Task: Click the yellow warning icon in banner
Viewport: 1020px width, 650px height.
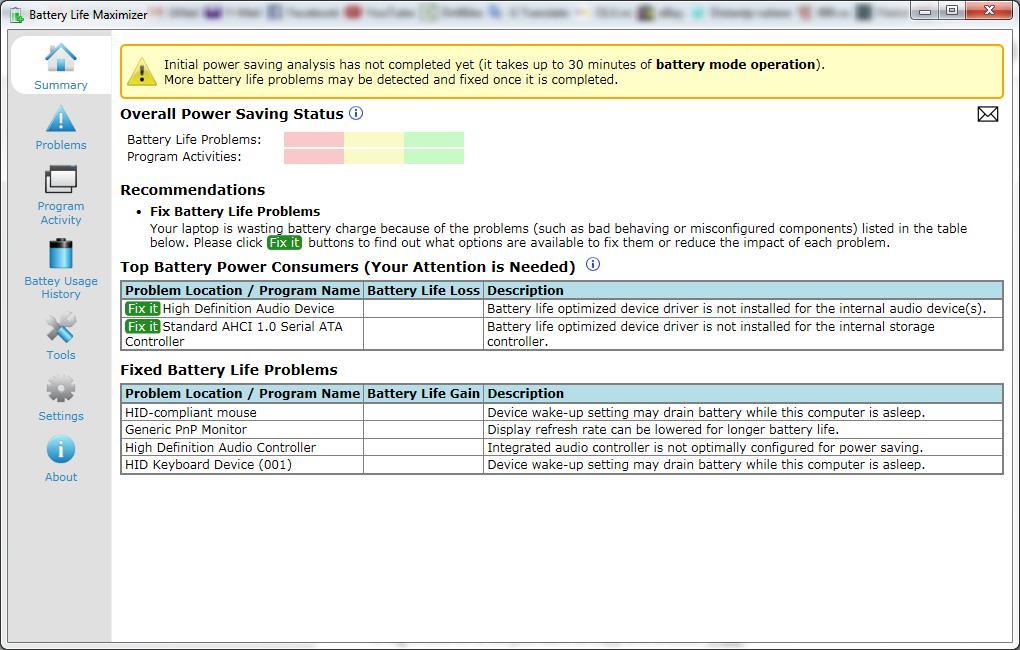Action: (x=142, y=72)
